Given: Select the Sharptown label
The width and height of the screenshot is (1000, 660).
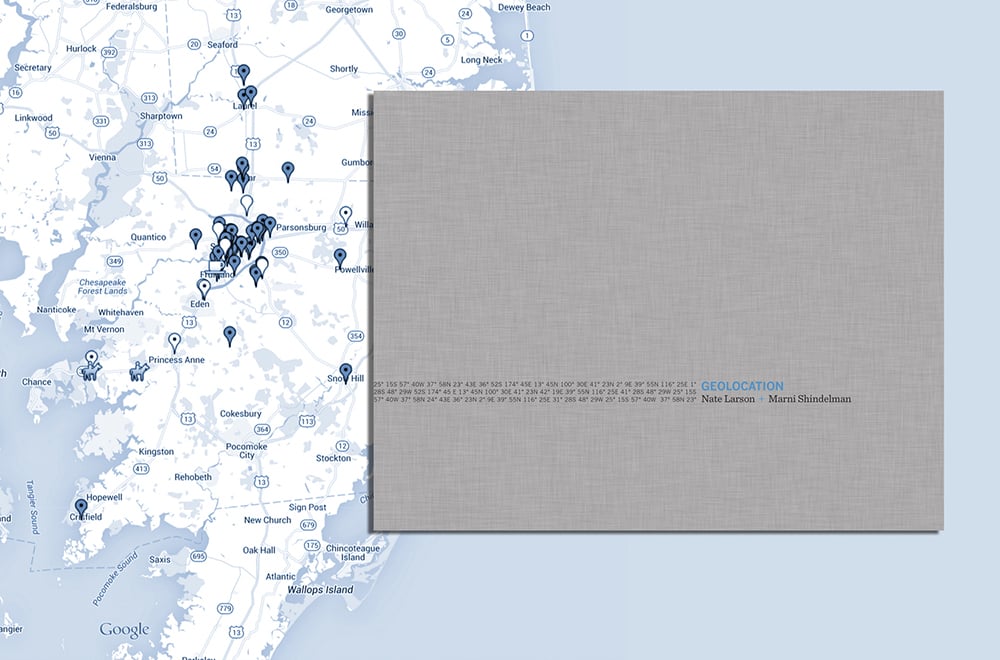Looking at the screenshot, I should point(161,116).
